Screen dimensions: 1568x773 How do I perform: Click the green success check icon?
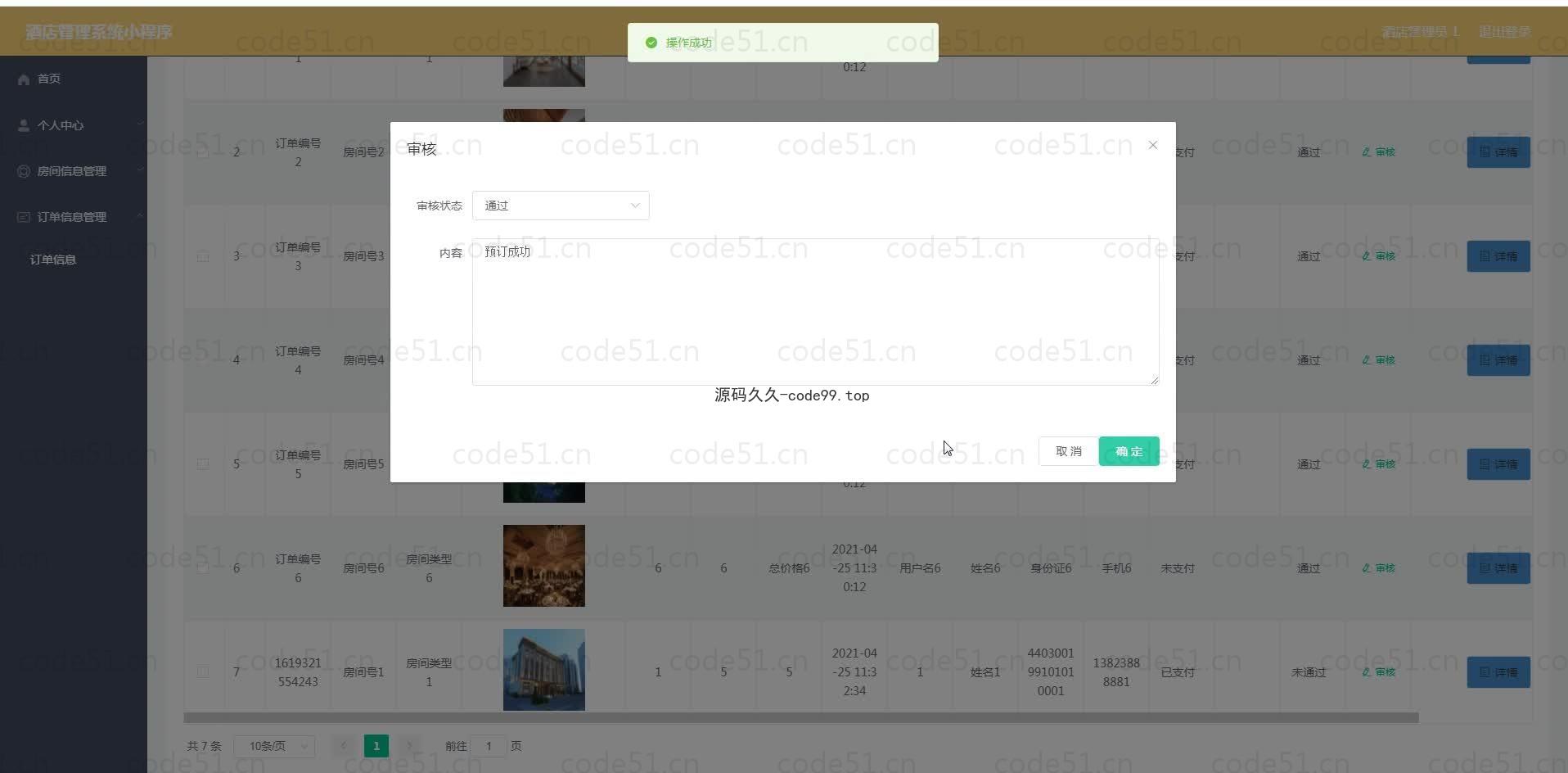tap(651, 43)
